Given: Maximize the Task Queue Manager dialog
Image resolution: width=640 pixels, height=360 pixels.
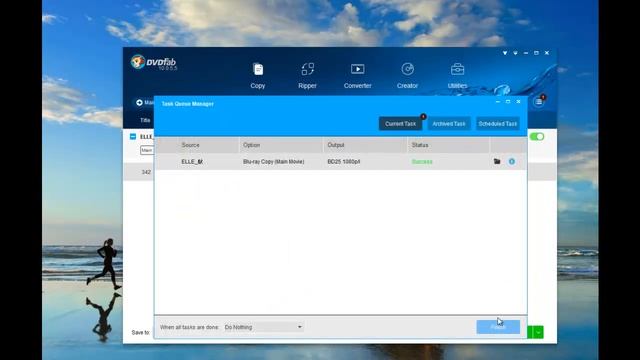Looking at the screenshot, I should (508, 102).
